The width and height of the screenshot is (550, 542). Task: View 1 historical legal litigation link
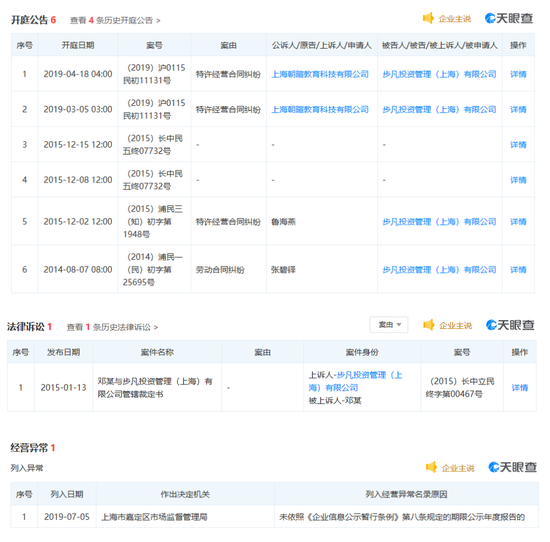112,327
